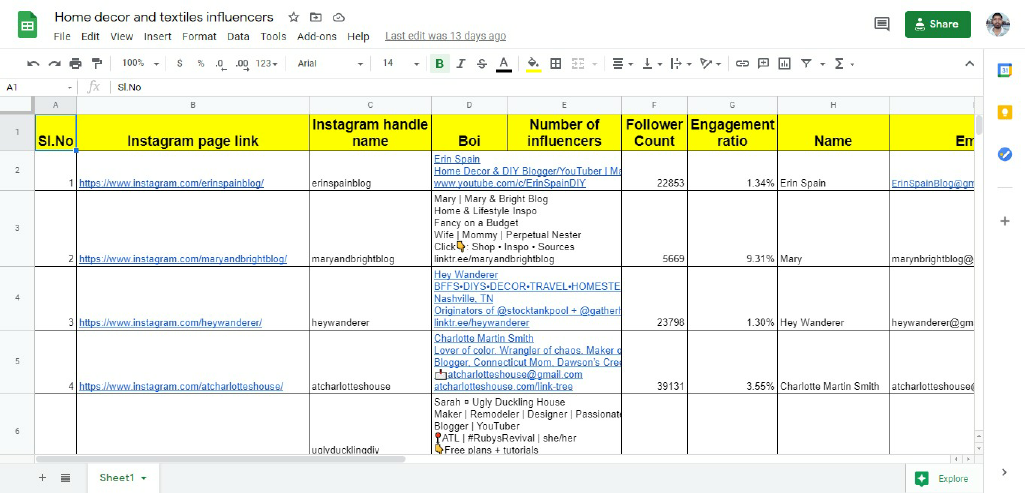Toggle Italic formatting
Viewport: 1025px width, 493px height.
click(x=460, y=63)
